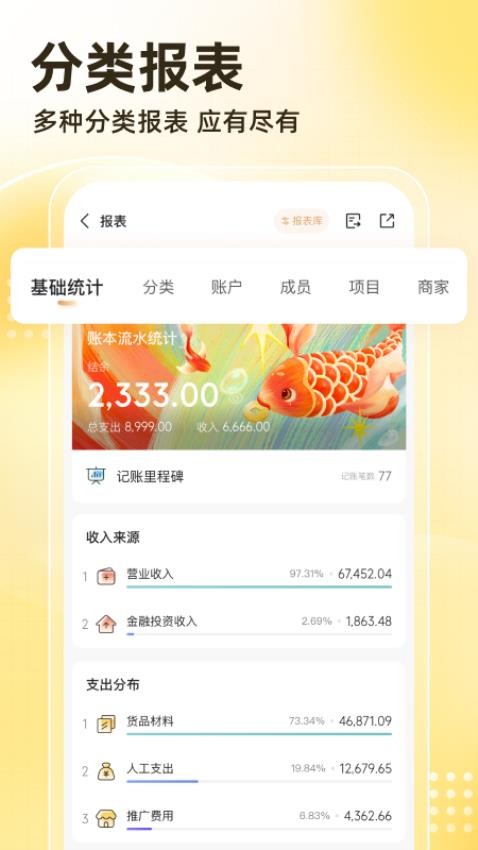The image size is (478, 850).
Task: Open the 金融投资收入 amount 1,863.48
Action: click(x=369, y=621)
